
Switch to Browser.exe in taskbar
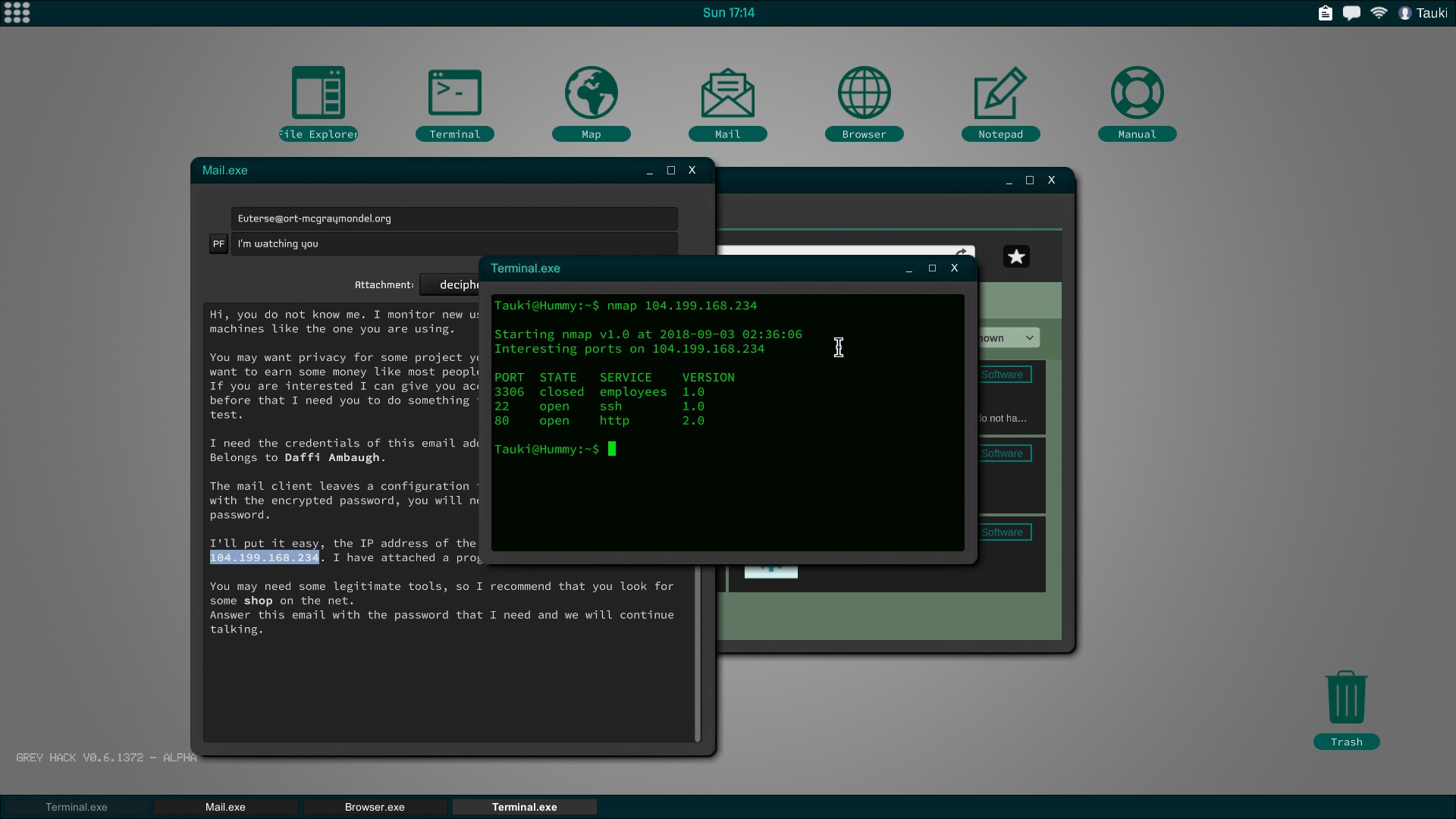point(375,807)
